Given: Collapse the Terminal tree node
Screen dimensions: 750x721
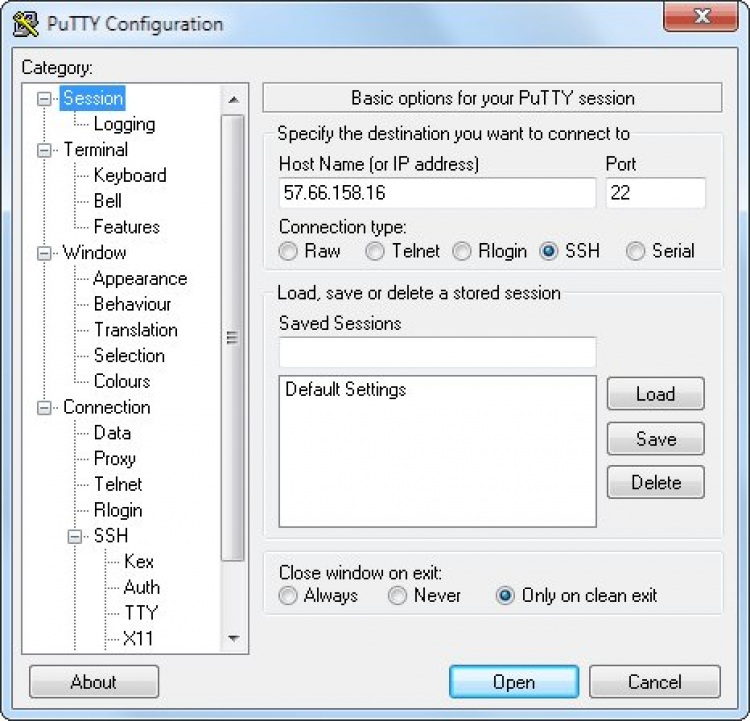Looking at the screenshot, I should tap(44, 151).
